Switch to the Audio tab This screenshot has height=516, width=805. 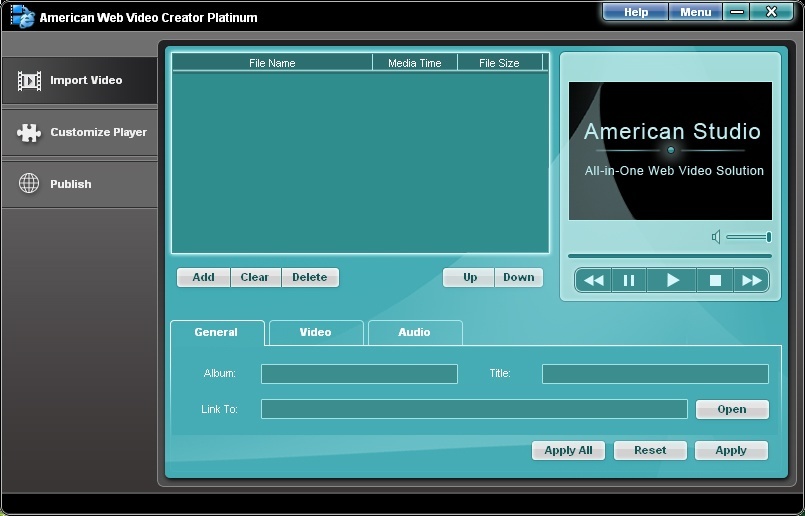[415, 333]
